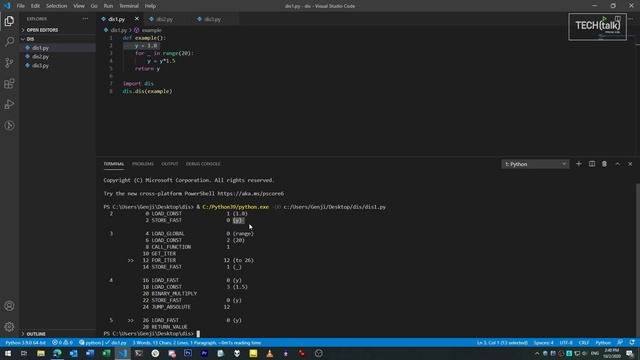Select Python interpreter 3.9.0 64-bit
Screen dimensions: 640x360
pyautogui.click(x=25, y=342)
